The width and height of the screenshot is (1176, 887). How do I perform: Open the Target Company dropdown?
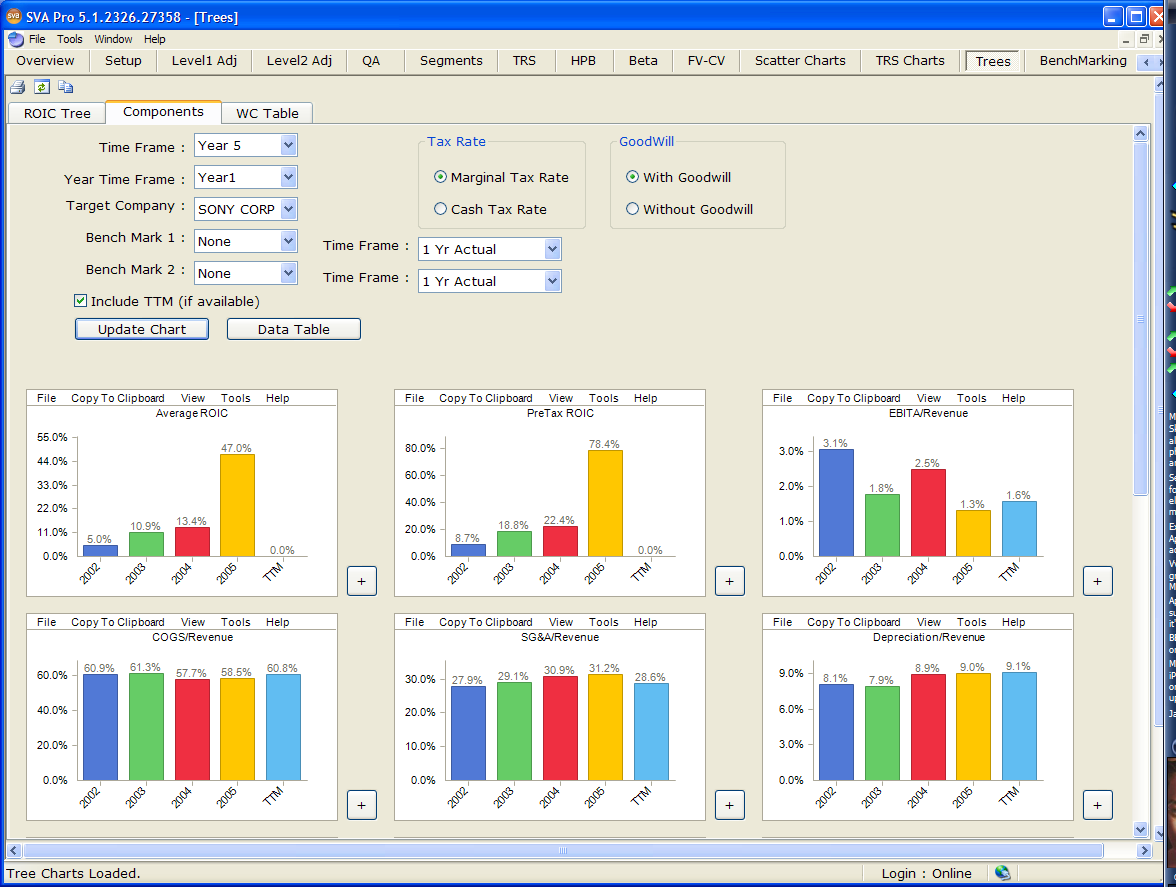[x=288, y=209]
